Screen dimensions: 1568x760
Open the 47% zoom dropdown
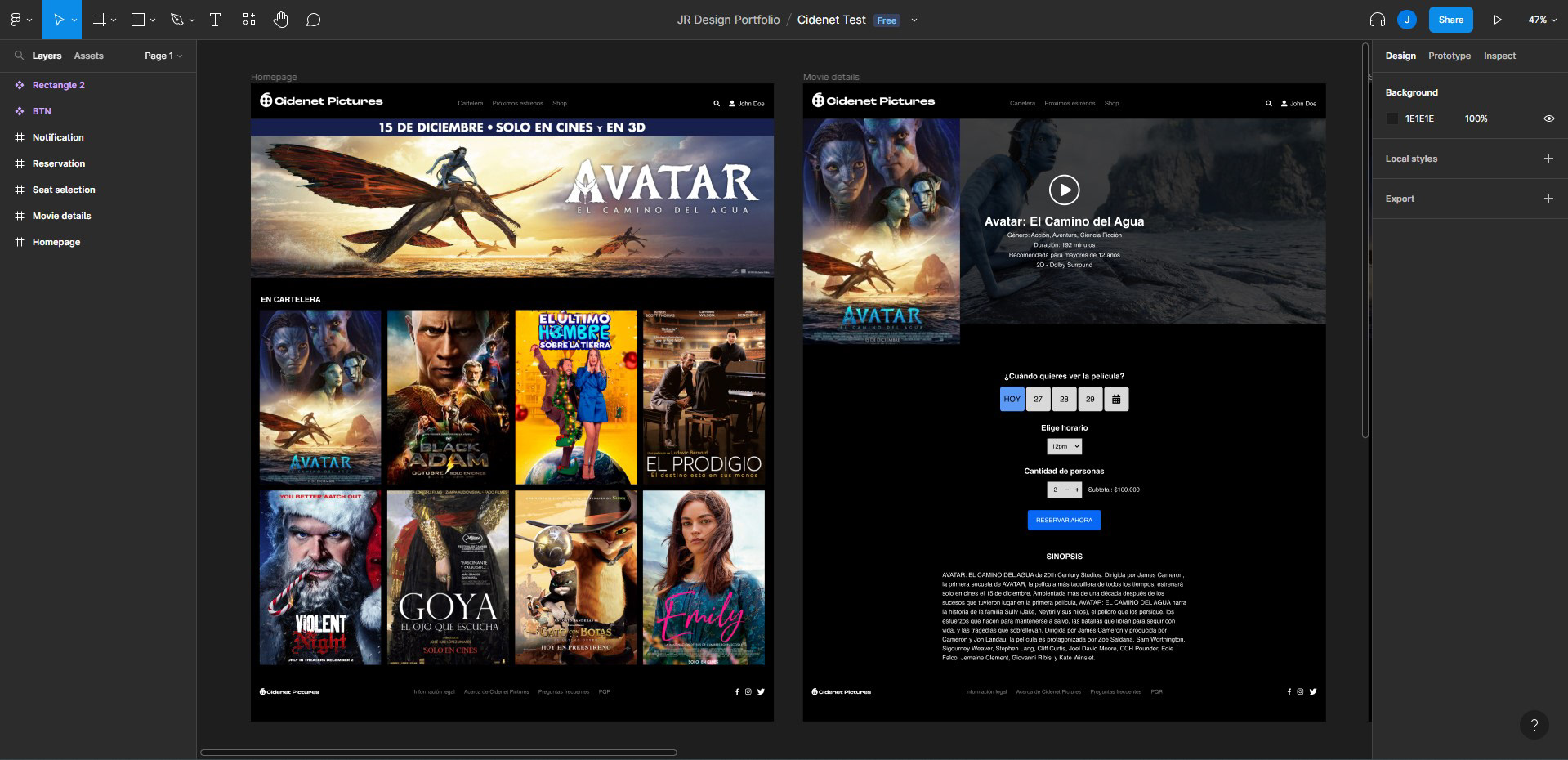[x=1542, y=20]
